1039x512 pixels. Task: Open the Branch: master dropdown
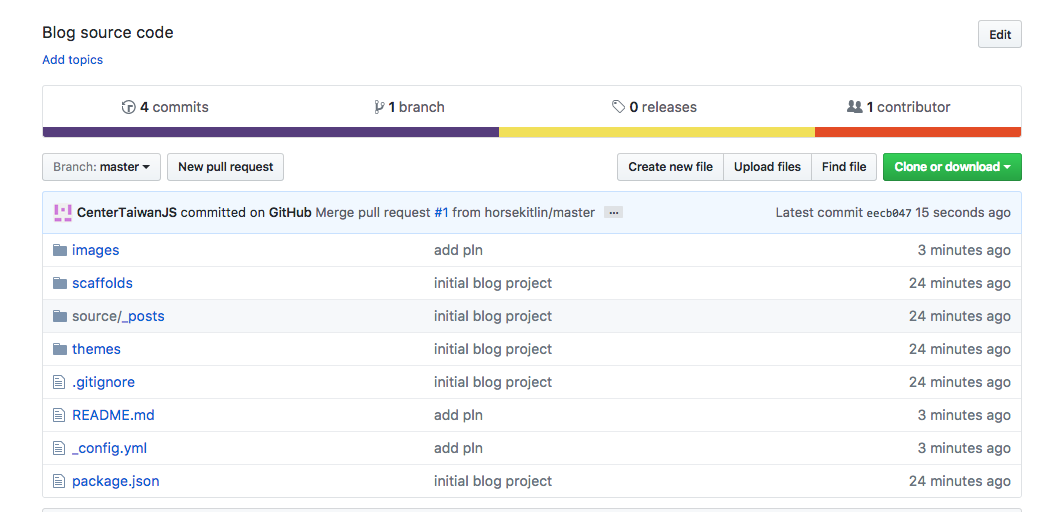[101, 167]
